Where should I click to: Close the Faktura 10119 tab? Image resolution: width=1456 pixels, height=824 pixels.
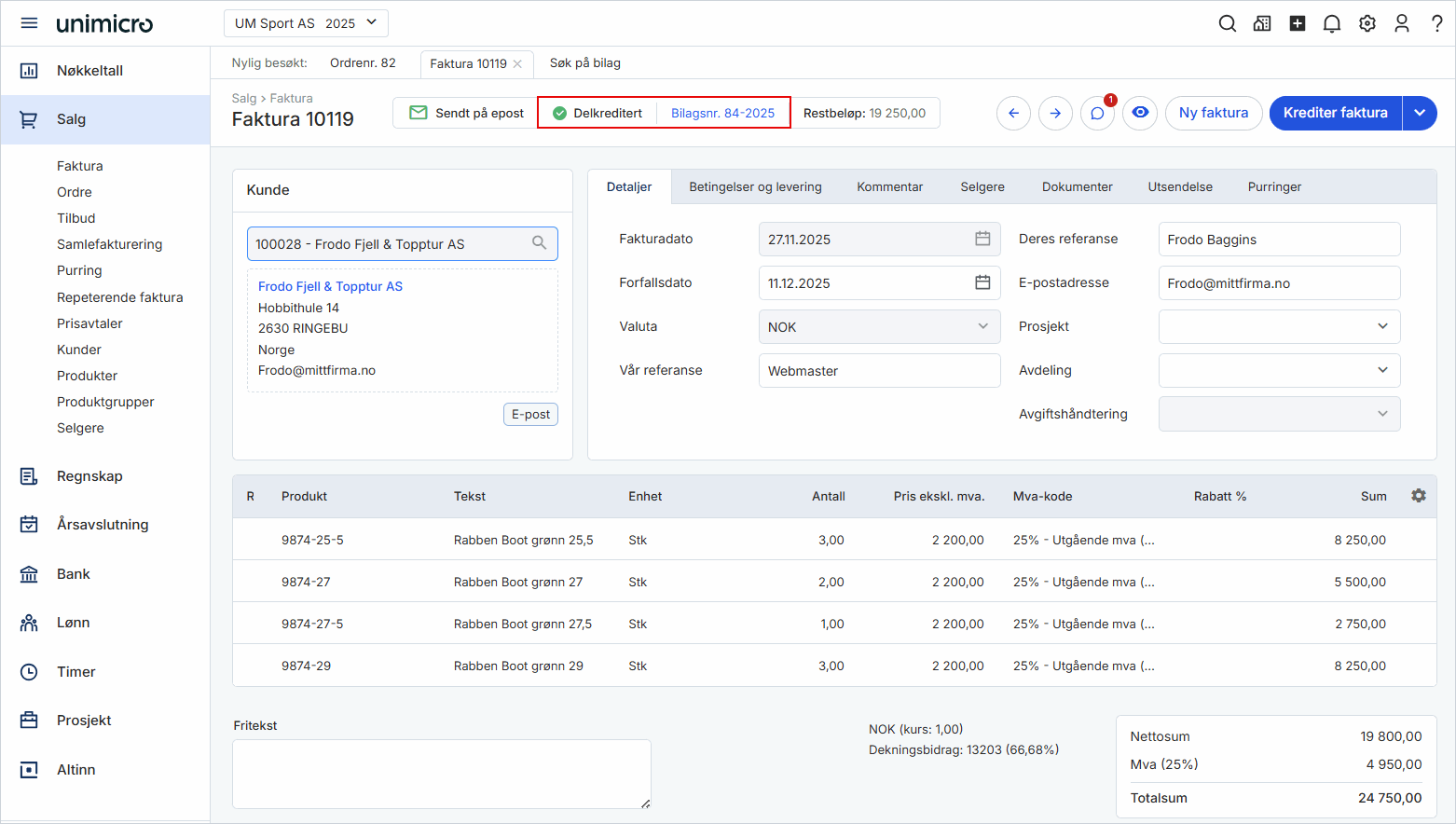point(518,64)
